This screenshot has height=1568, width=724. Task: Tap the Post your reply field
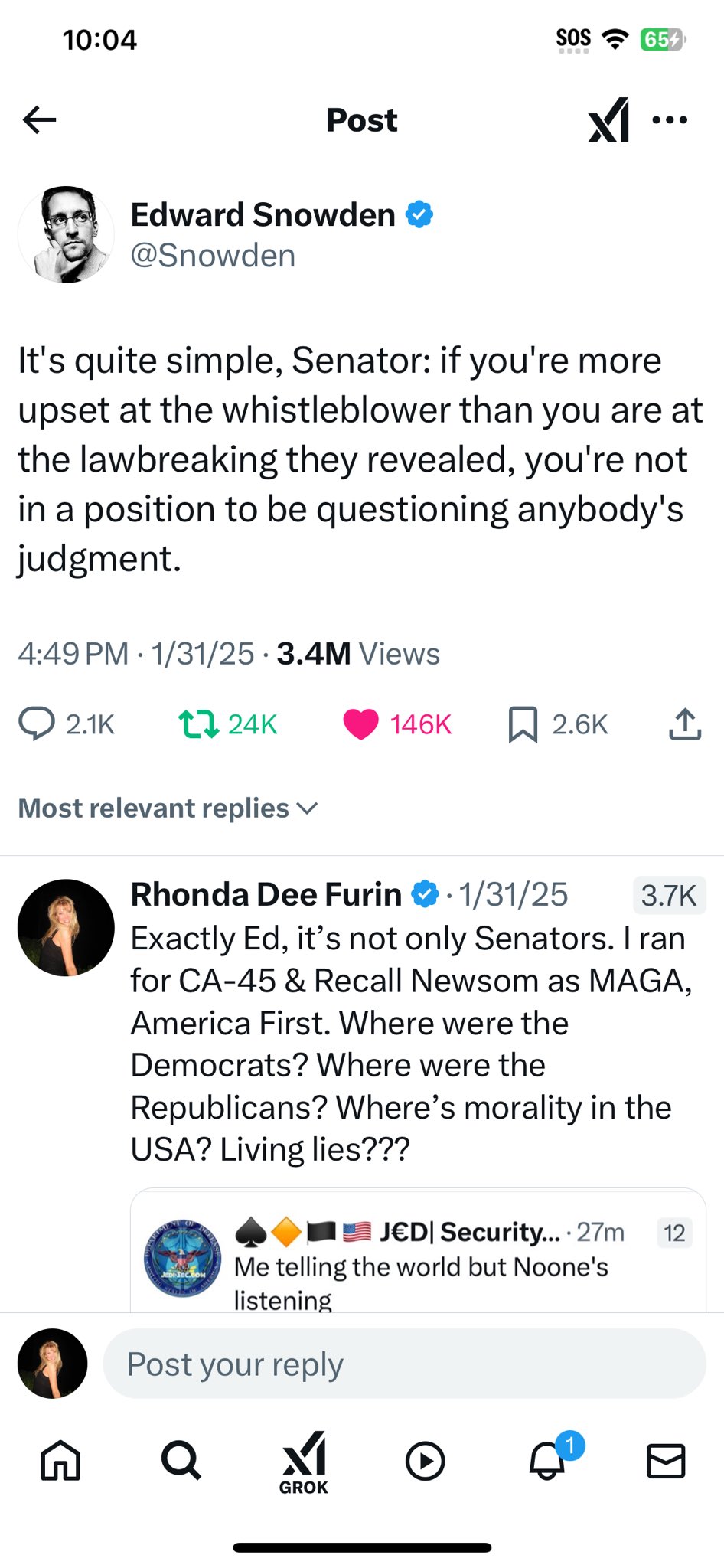click(404, 1364)
